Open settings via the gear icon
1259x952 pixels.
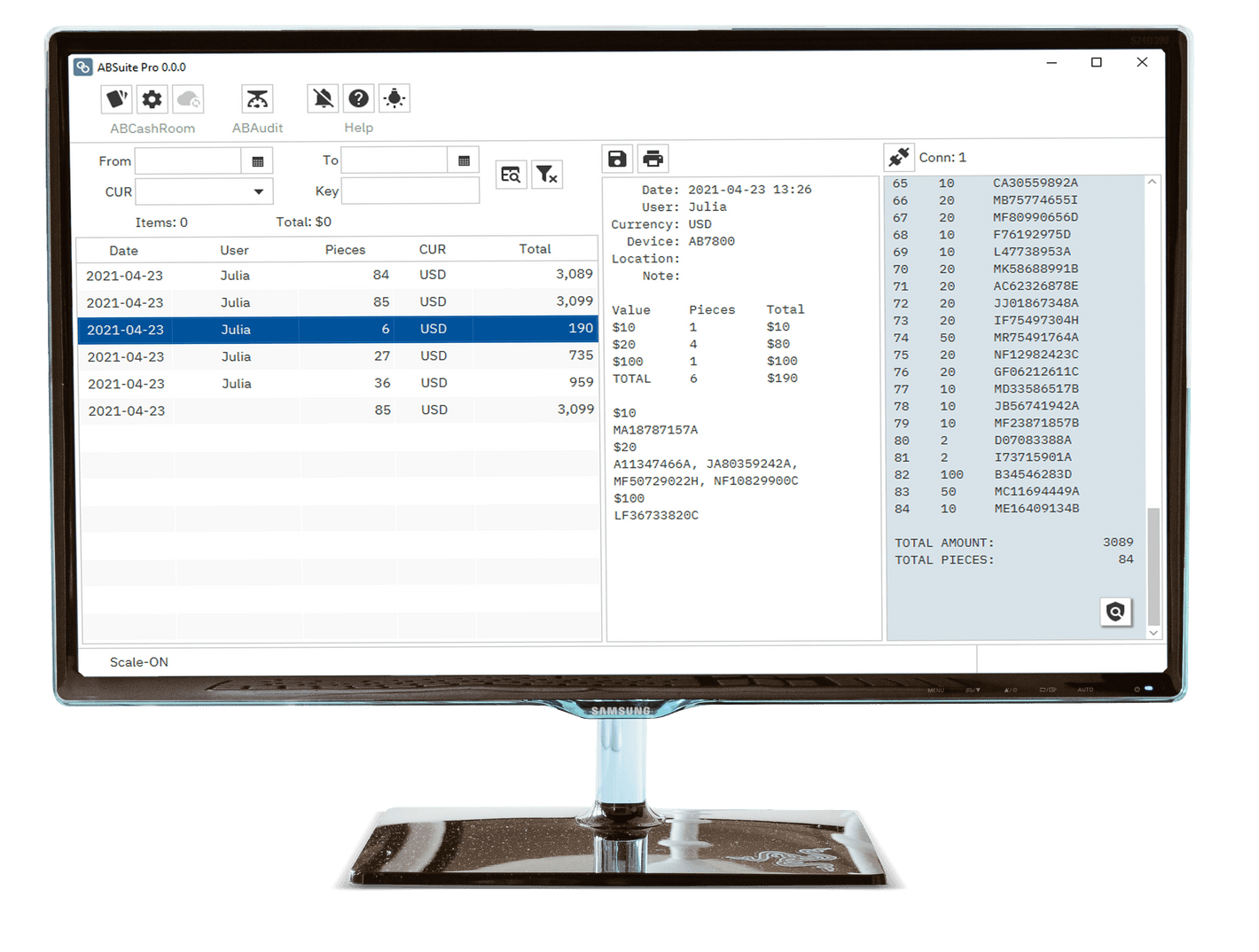152,99
